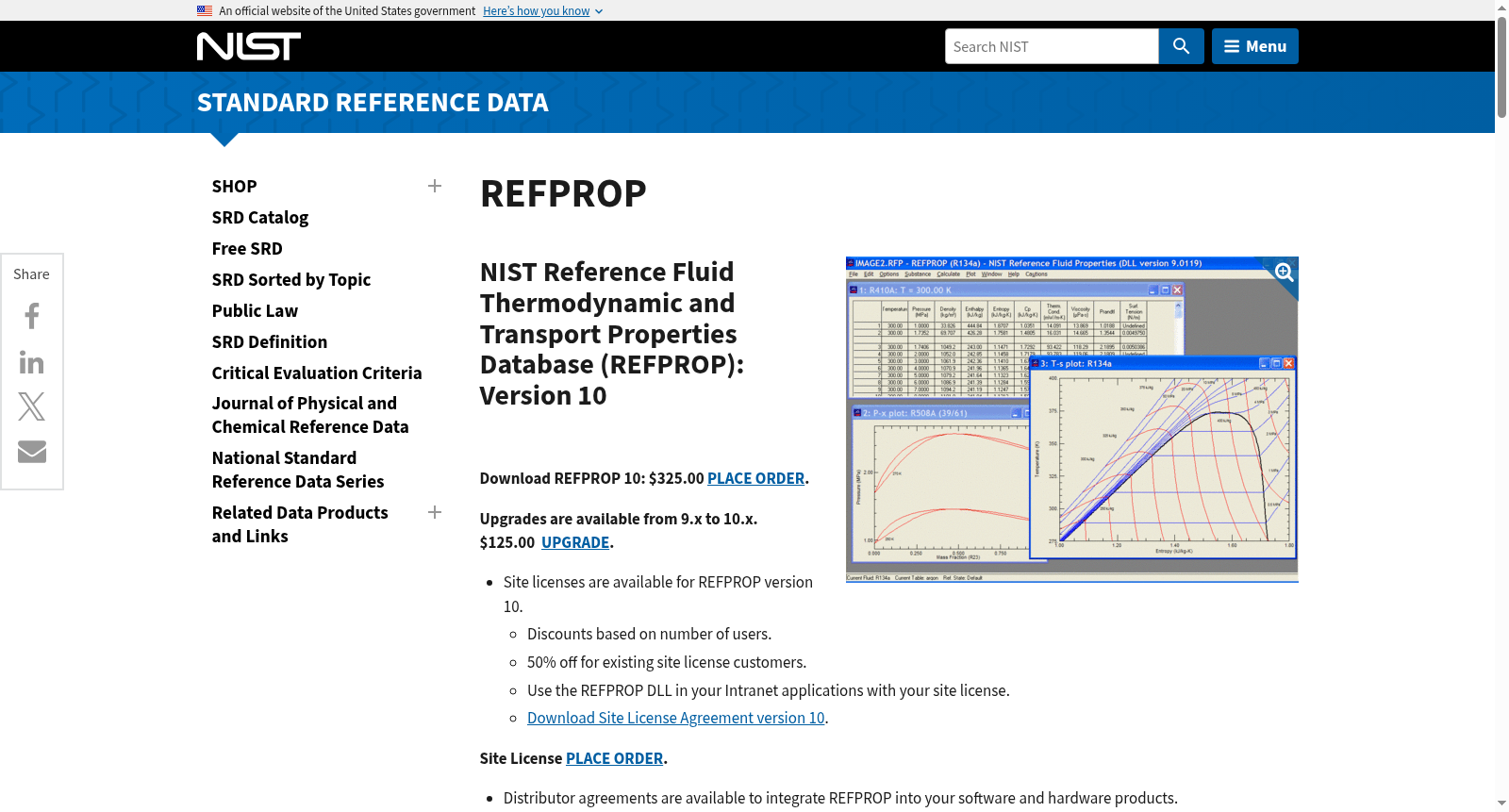Expand Related Data Products plus icon
The width and height of the screenshot is (1509, 812).
(435, 512)
